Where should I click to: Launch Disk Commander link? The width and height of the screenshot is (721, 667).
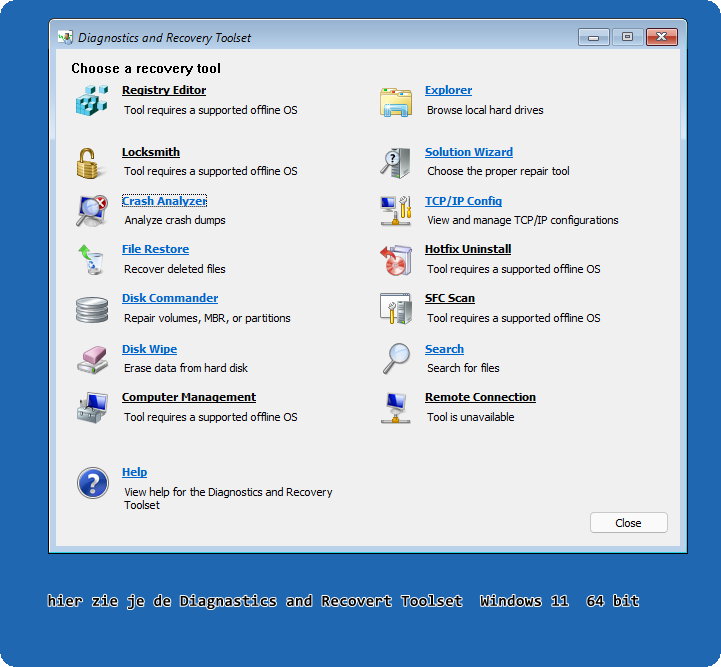point(170,298)
